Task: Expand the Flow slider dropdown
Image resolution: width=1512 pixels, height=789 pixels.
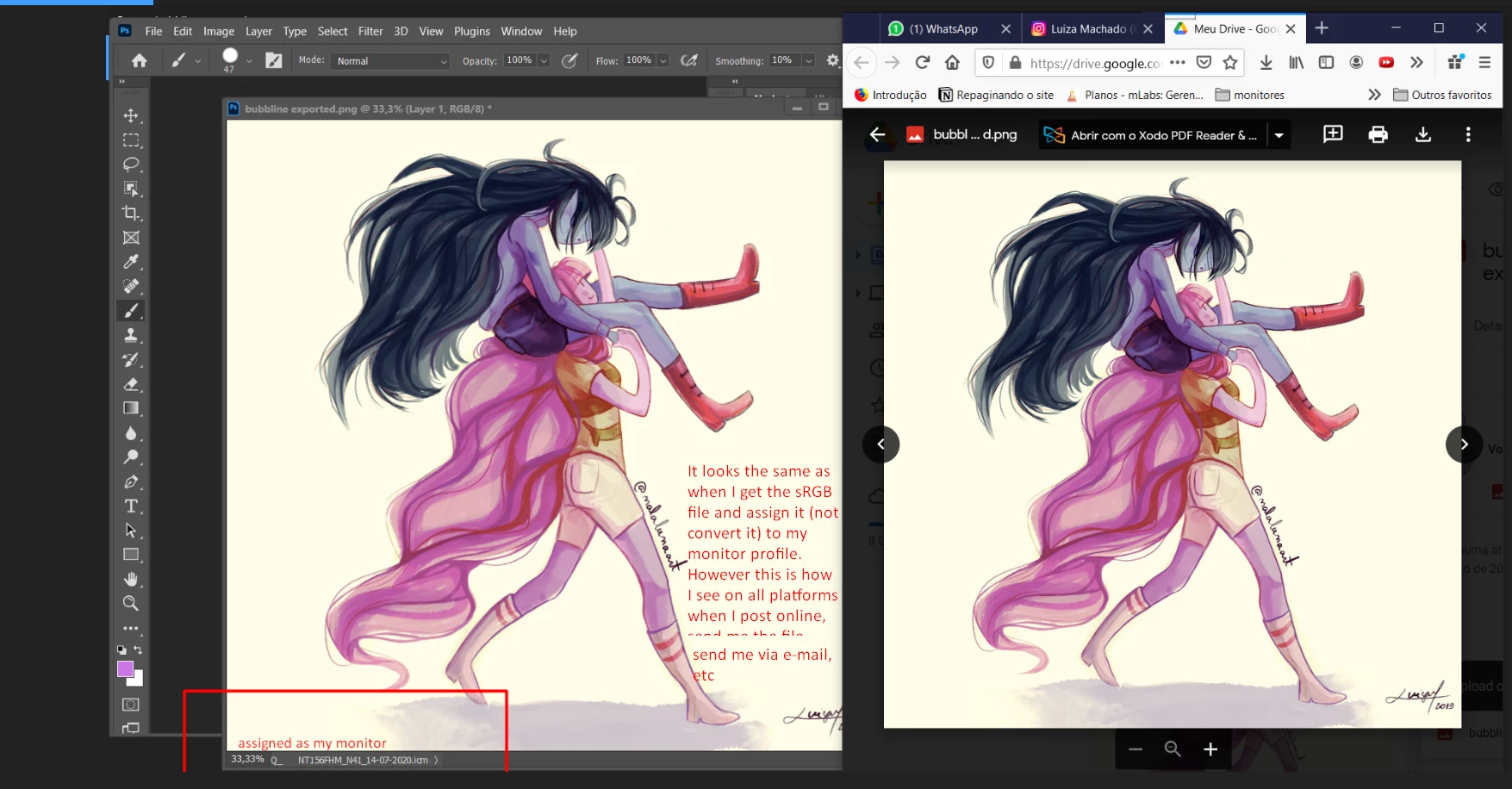Action: (663, 60)
